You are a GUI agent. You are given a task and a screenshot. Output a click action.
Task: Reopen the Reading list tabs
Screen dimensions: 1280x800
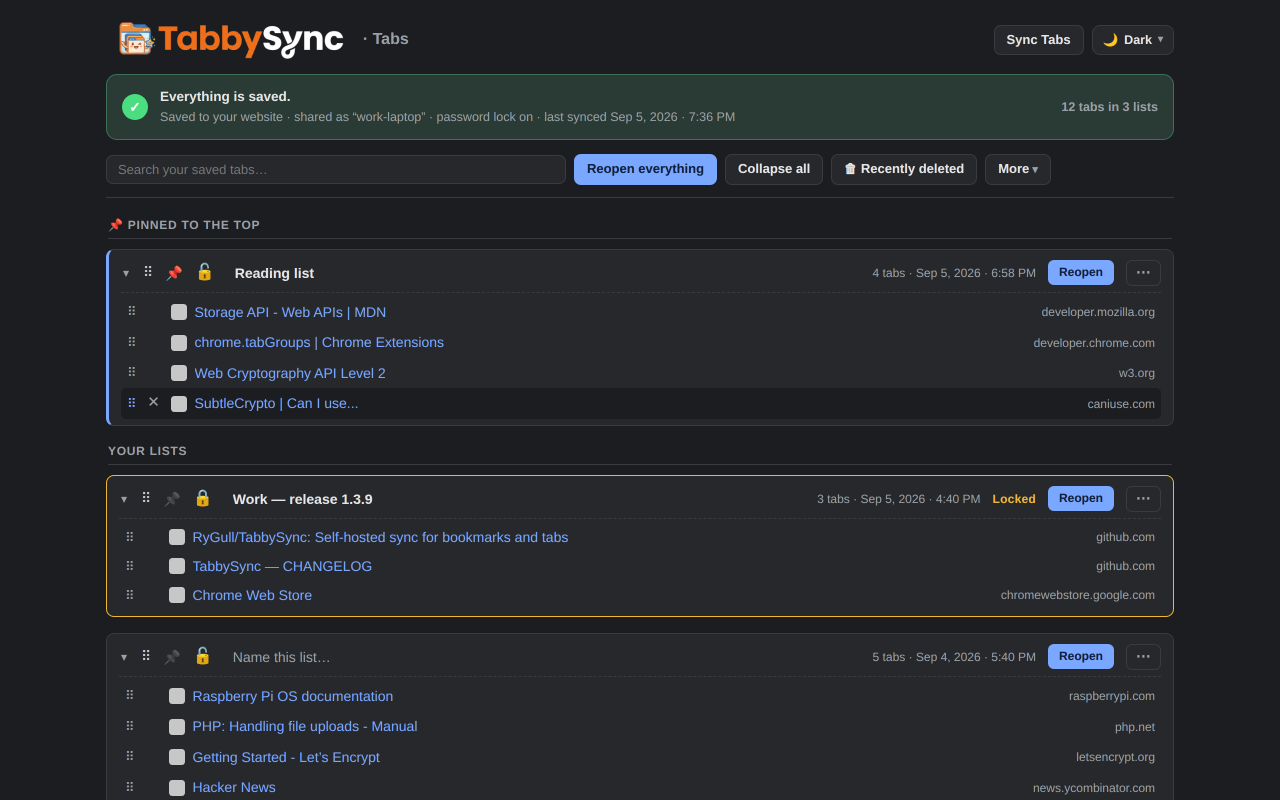click(1081, 272)
